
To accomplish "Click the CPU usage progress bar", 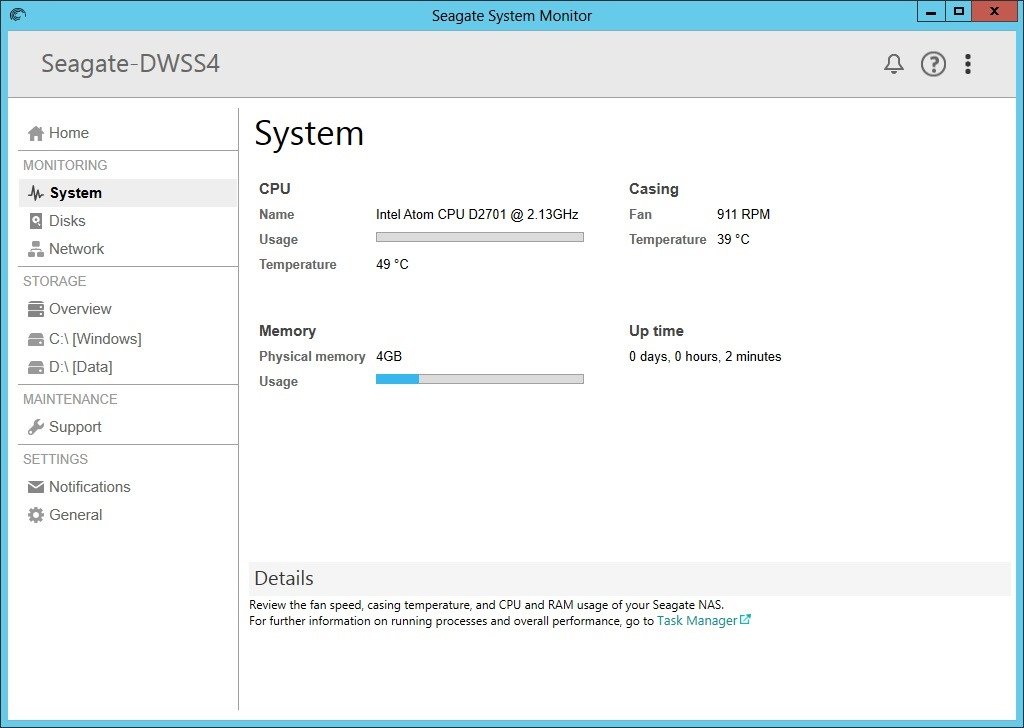I will pyautogui.click(x=480, y=238).
